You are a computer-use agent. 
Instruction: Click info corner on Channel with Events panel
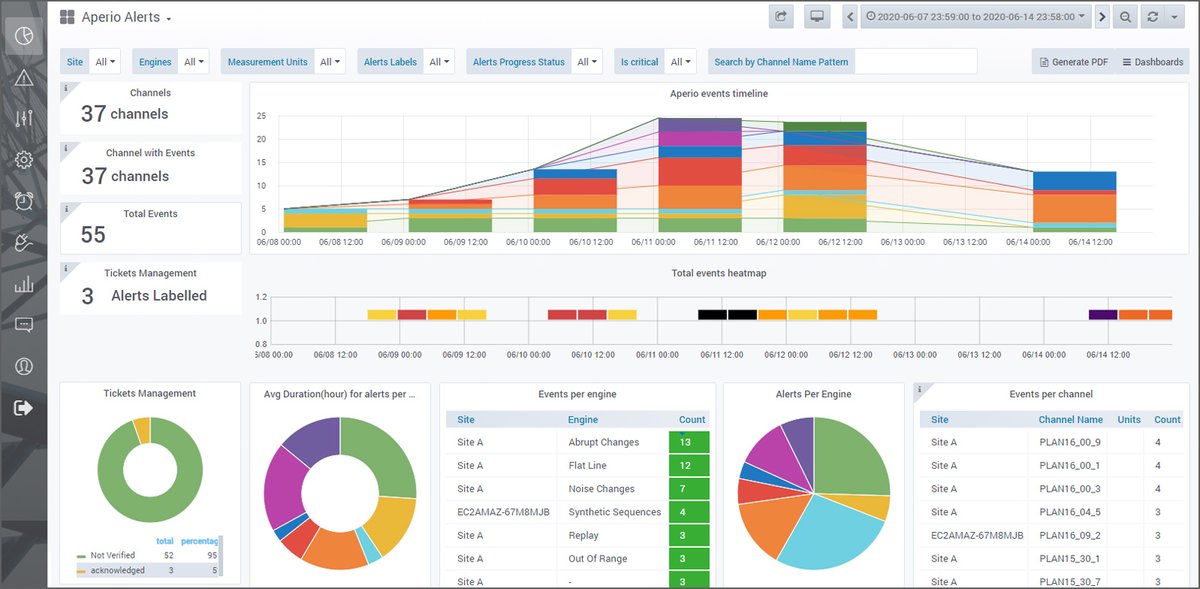[x=65, y=148]
